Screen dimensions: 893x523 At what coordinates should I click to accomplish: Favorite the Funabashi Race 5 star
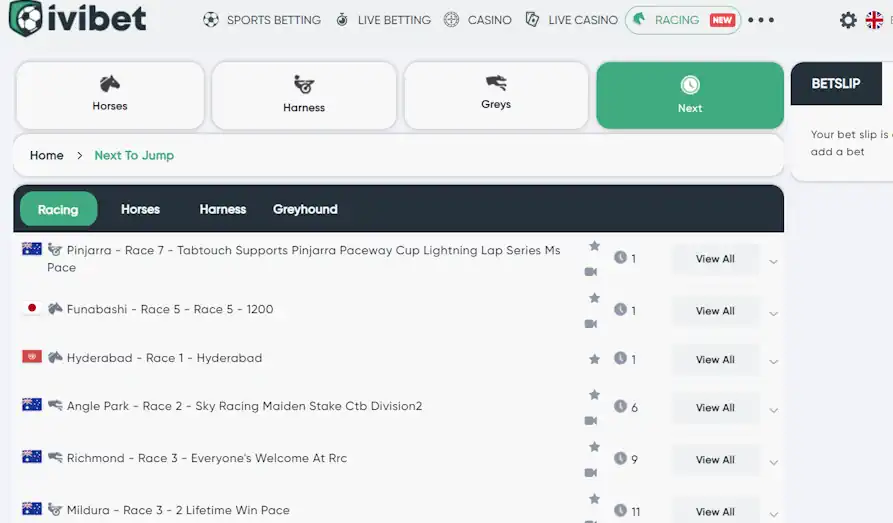(x=594, y=297)
